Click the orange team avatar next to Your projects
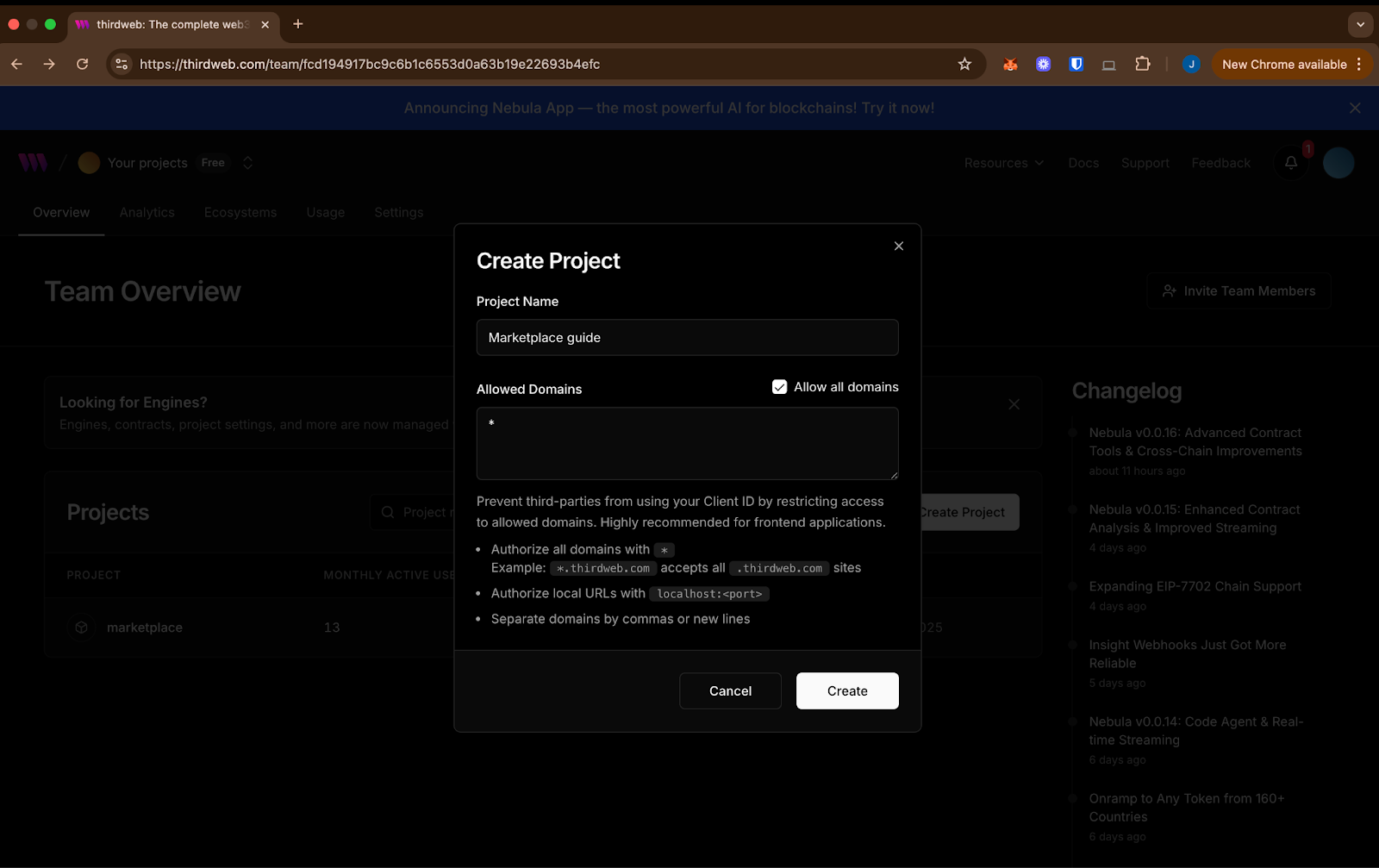The width and height of the screenshot is (1379, 868). point(88,162)
